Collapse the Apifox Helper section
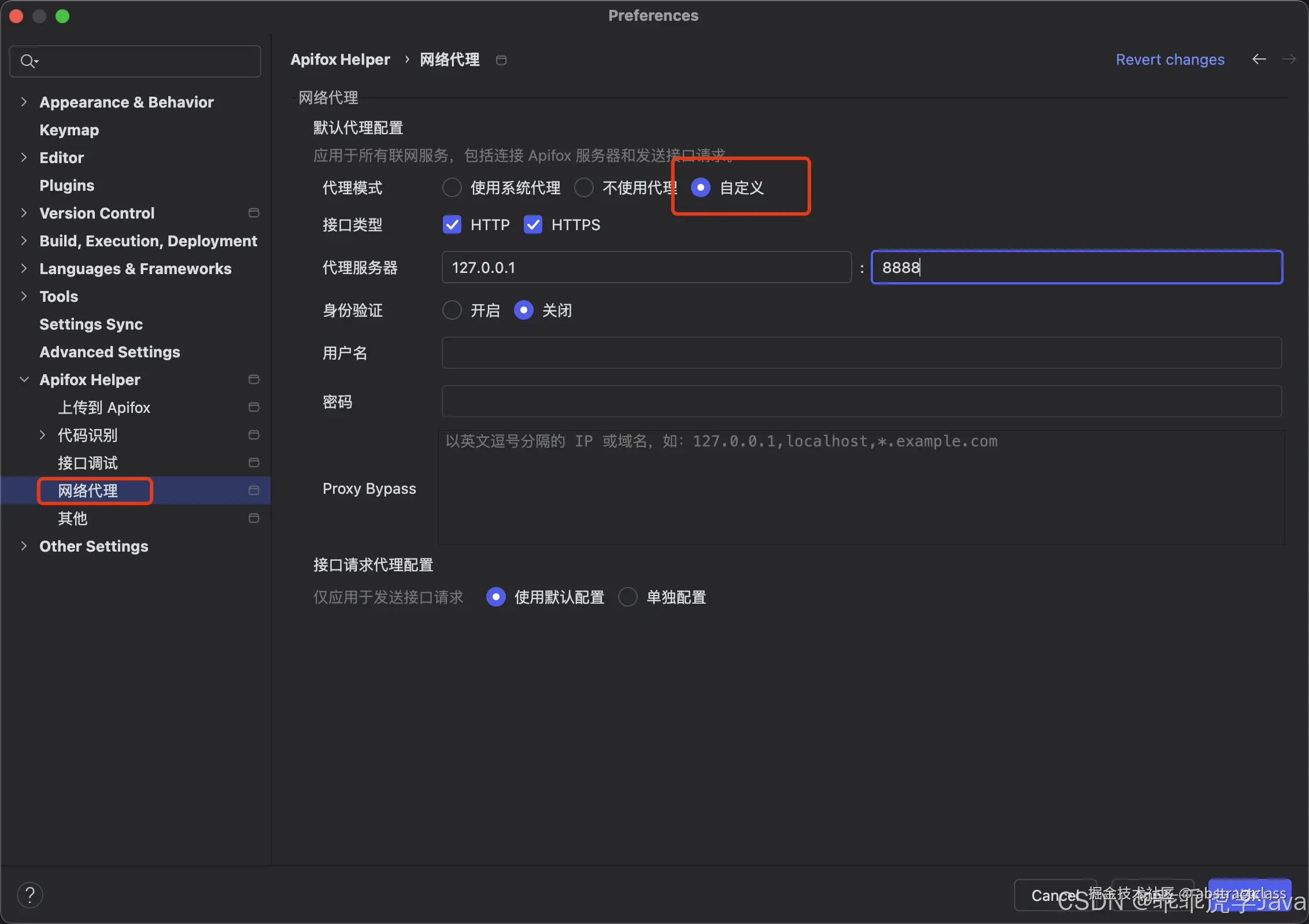Image resolution: width=1309 pixels, height=924 pixels. point(24,379)
